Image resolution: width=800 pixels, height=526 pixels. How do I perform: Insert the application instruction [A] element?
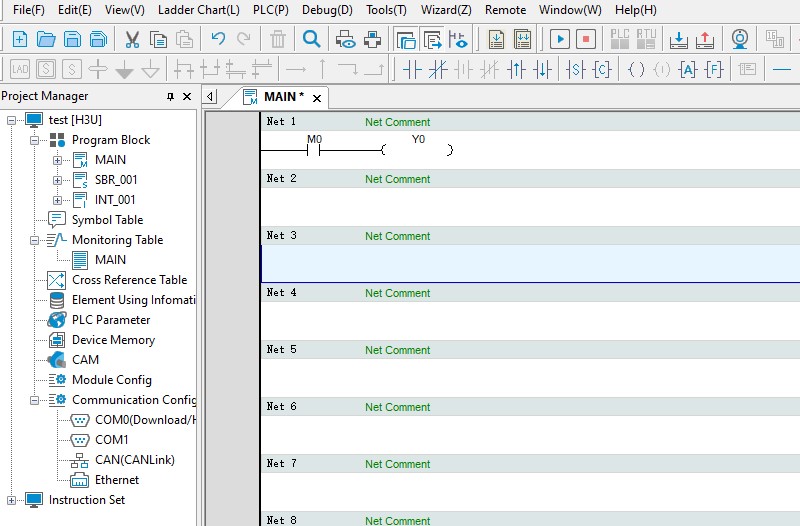point(688,69)
